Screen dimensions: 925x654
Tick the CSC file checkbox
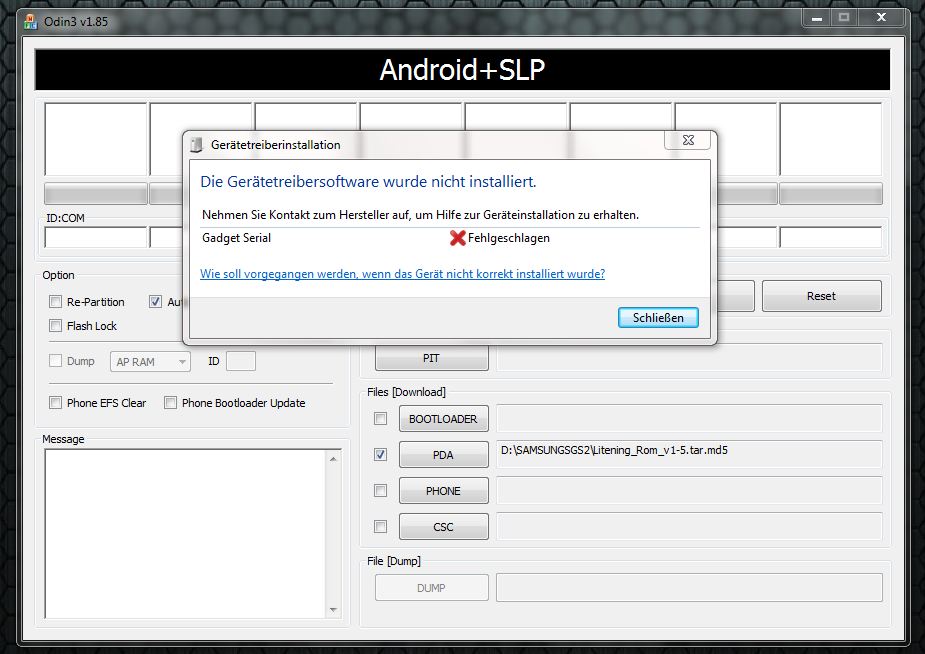pos(380,527)
